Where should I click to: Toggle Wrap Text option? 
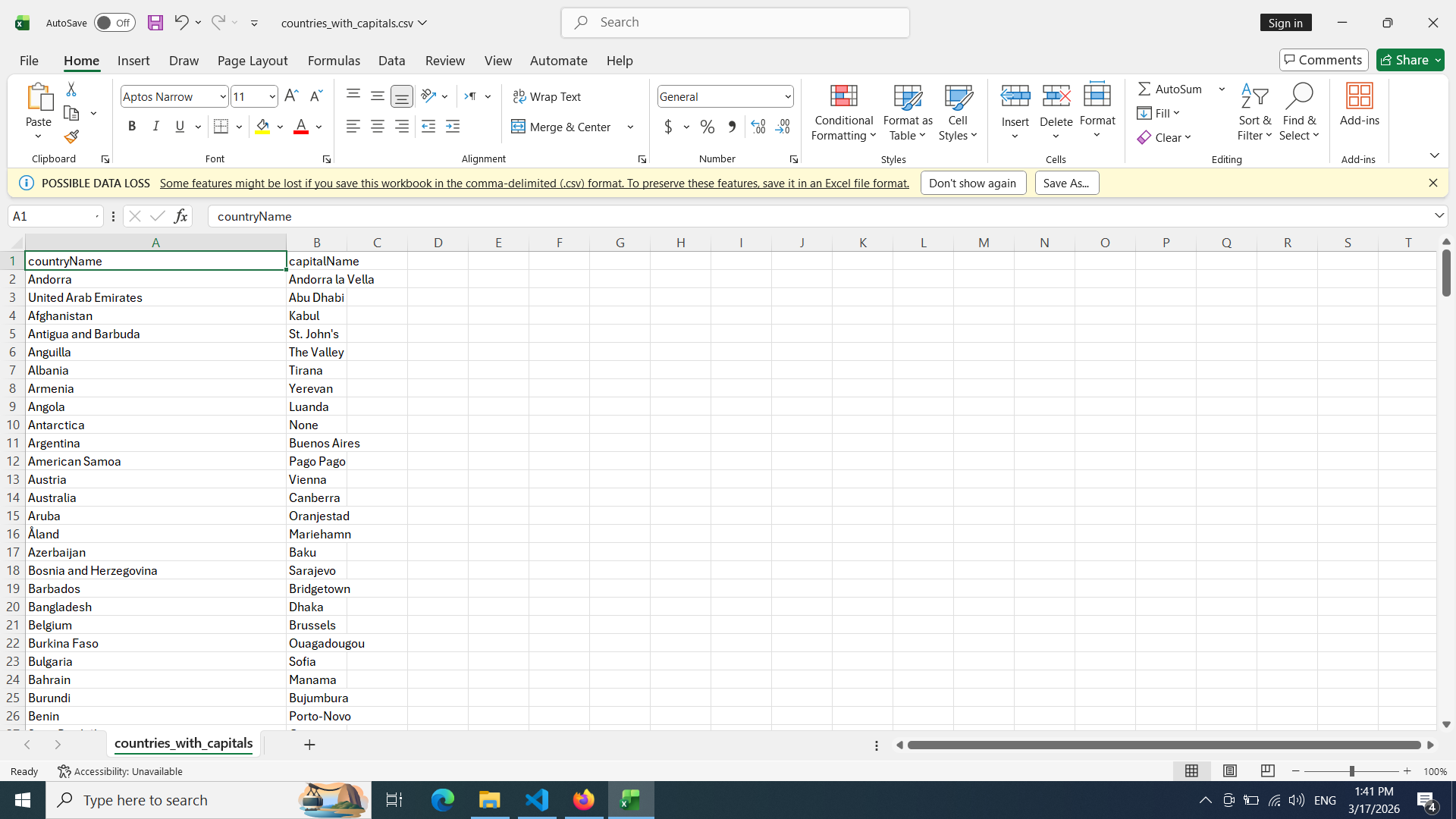(547, 96)
